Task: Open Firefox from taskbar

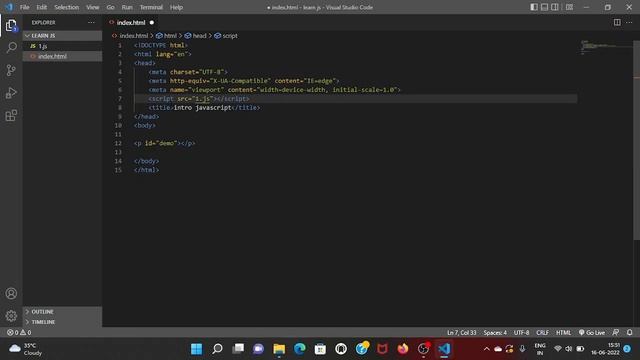Action: (x=403, y=349)
